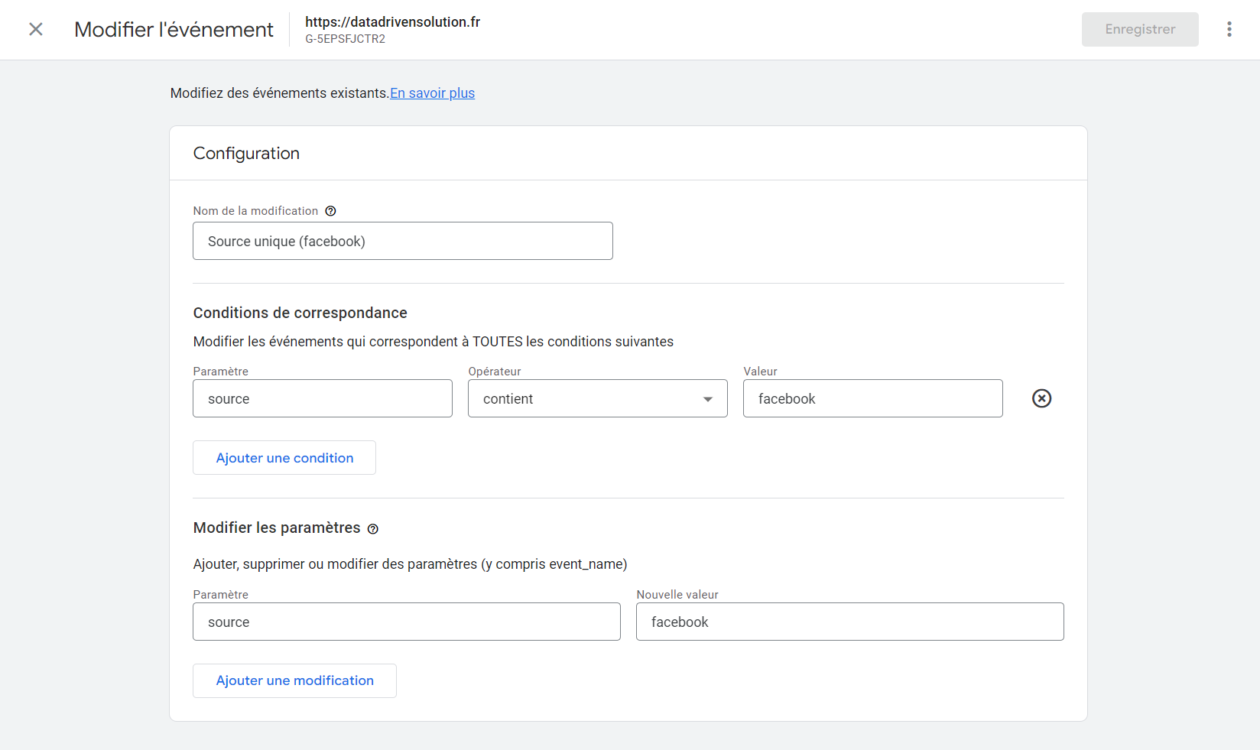
Task: Remove the source contient facebook condition
Action: (x=1041, y=398)
